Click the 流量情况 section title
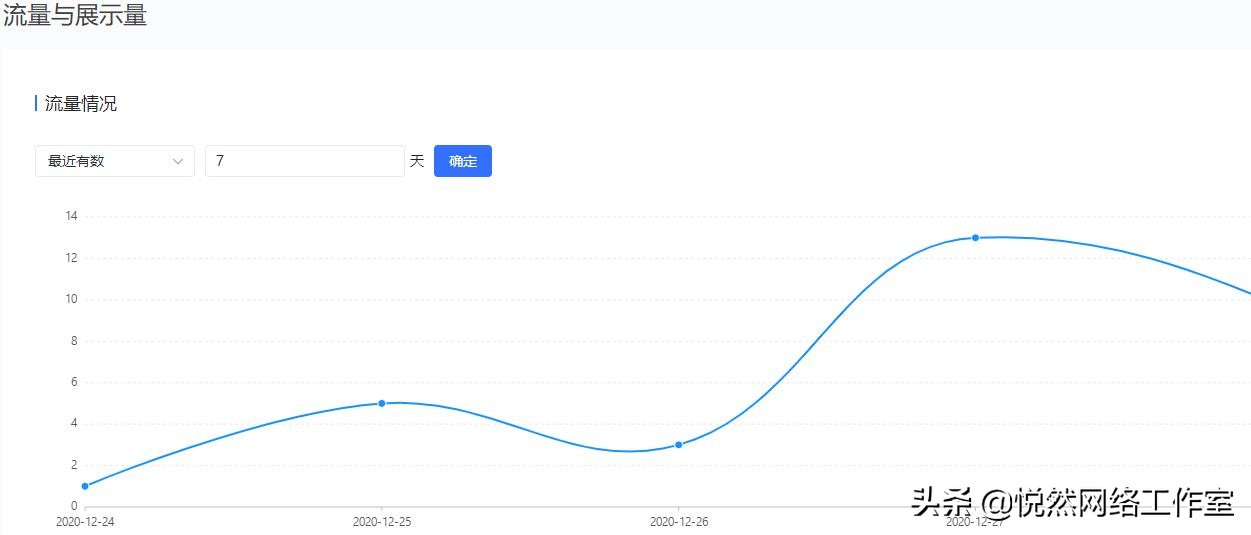 [x=81, y=104]
